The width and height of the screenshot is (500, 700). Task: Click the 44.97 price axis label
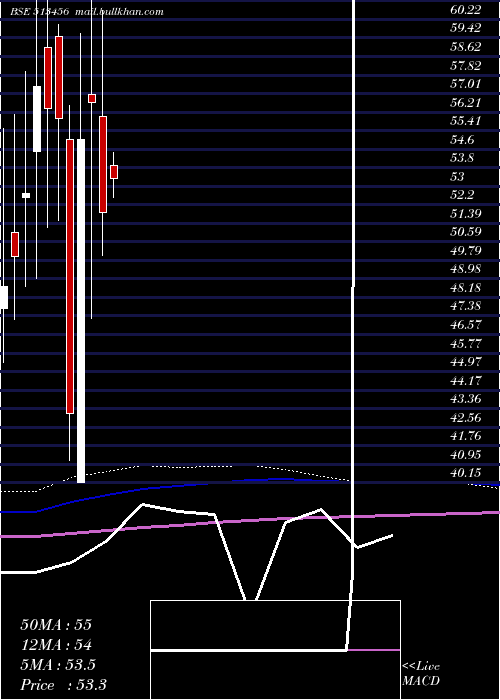click(466, 362)
